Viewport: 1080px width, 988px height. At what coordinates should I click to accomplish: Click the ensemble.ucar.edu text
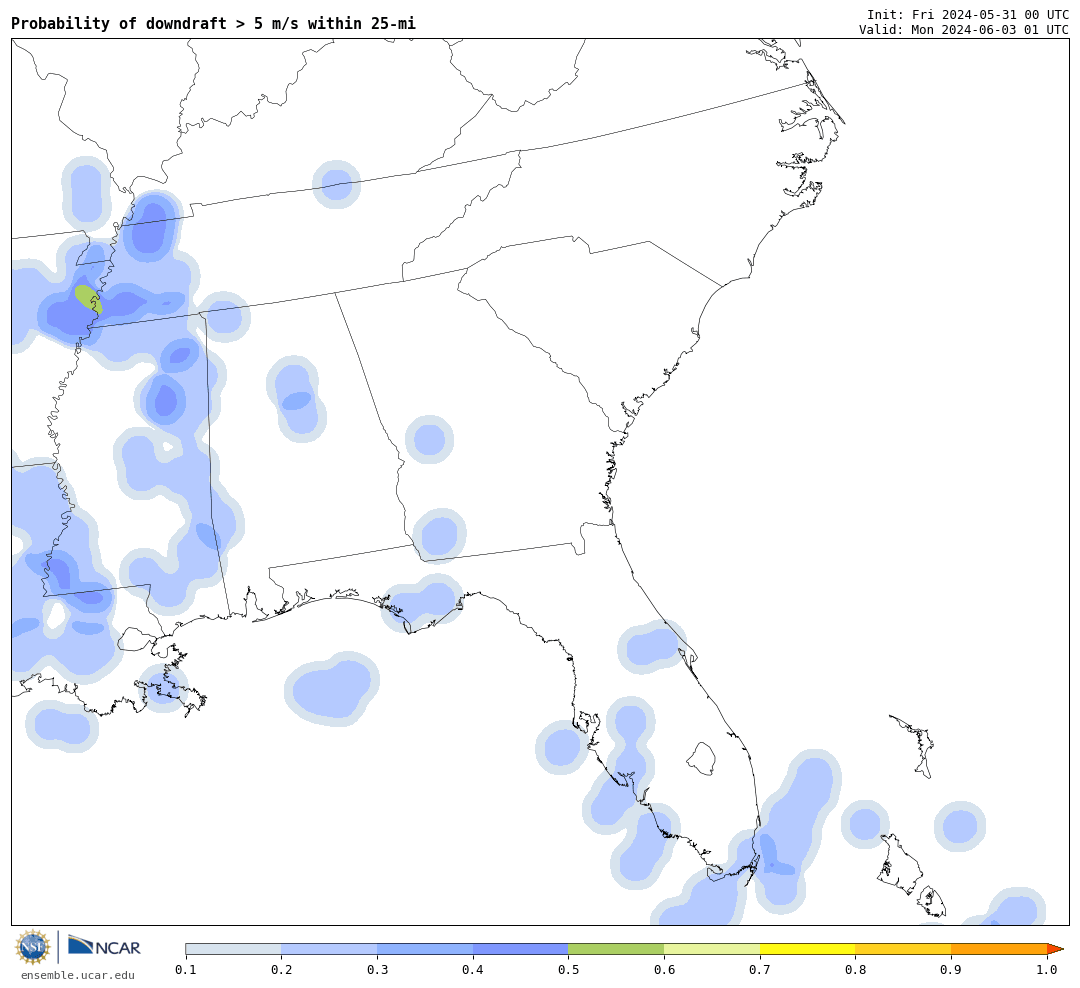(78, 975)
